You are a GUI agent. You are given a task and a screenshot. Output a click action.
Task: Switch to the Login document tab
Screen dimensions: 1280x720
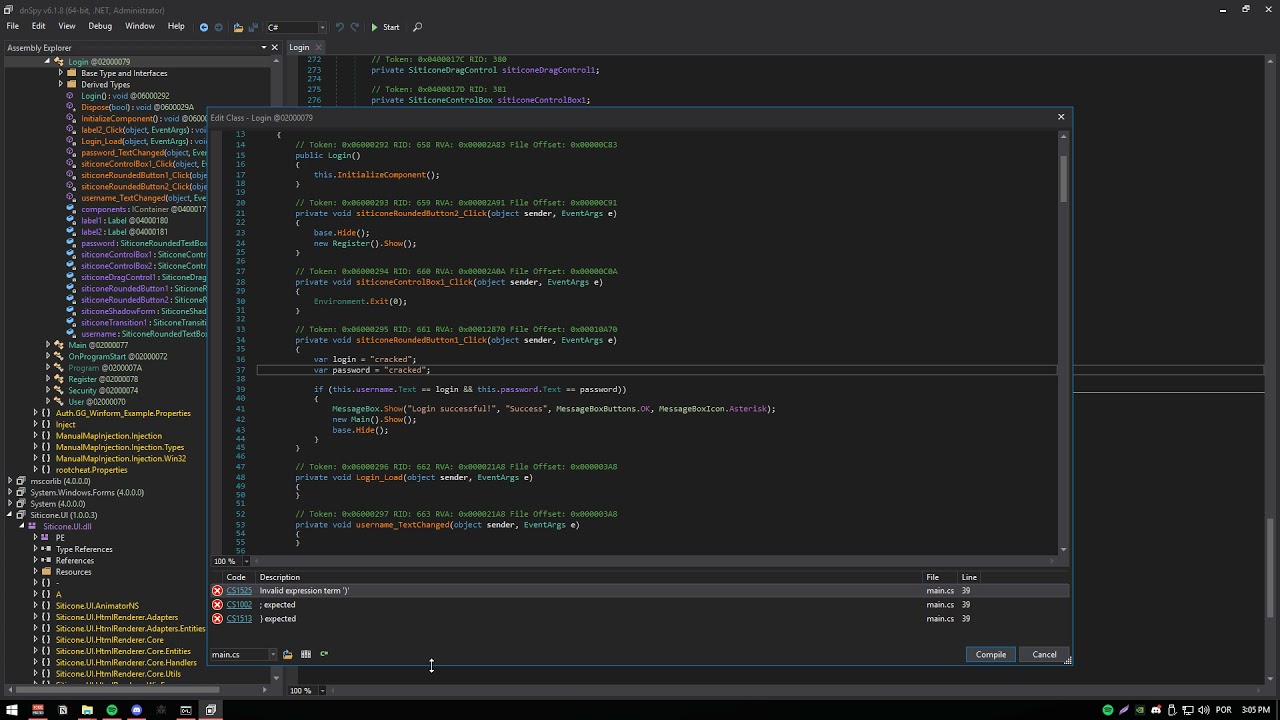(299, 47)
